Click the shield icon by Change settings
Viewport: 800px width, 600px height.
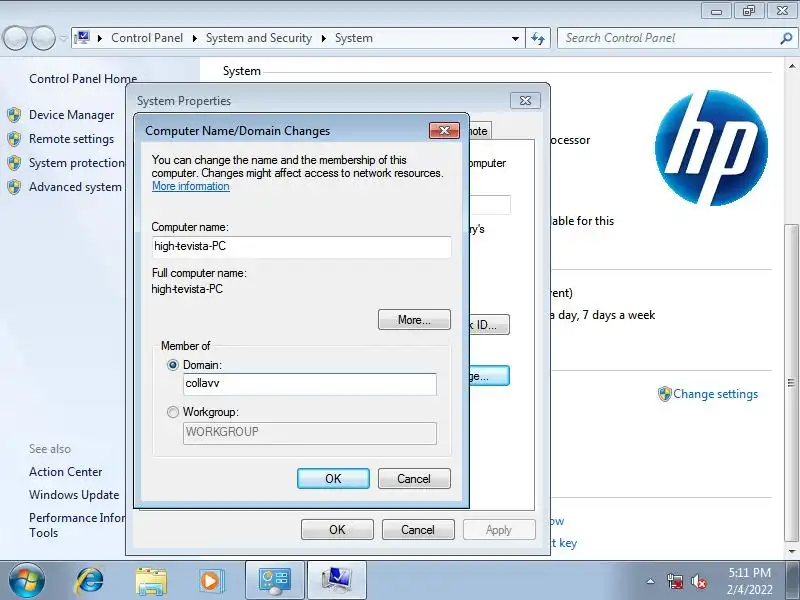664,394
